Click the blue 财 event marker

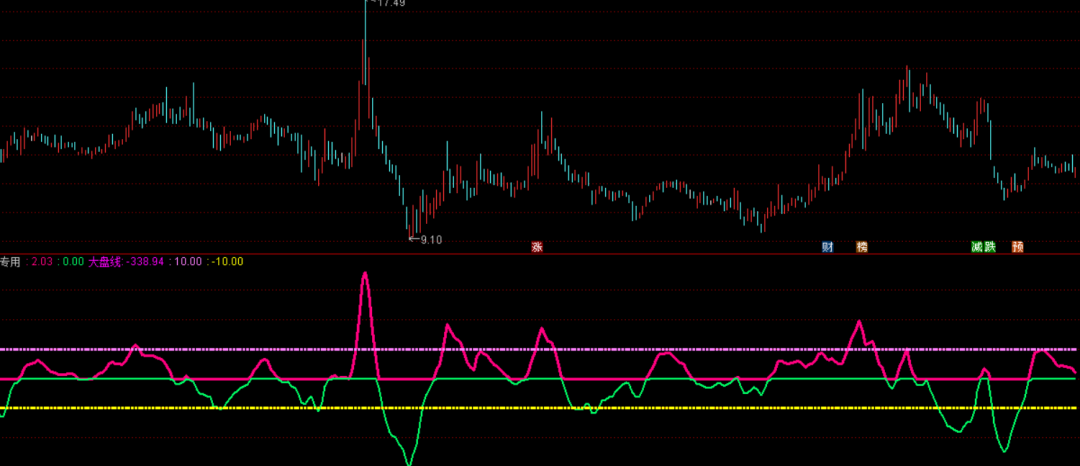[828, 246]
